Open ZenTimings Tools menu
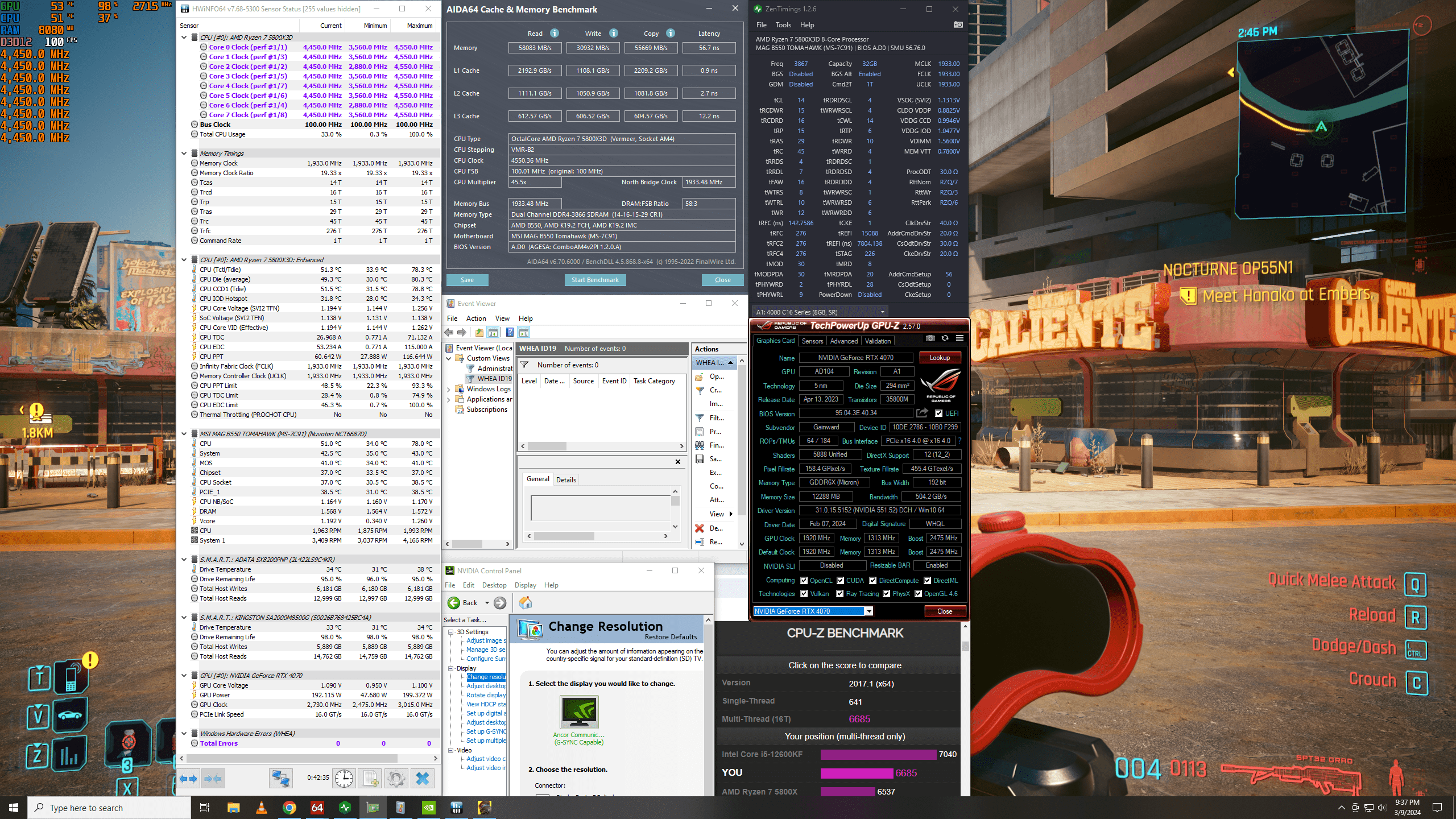 click(783, 25)
